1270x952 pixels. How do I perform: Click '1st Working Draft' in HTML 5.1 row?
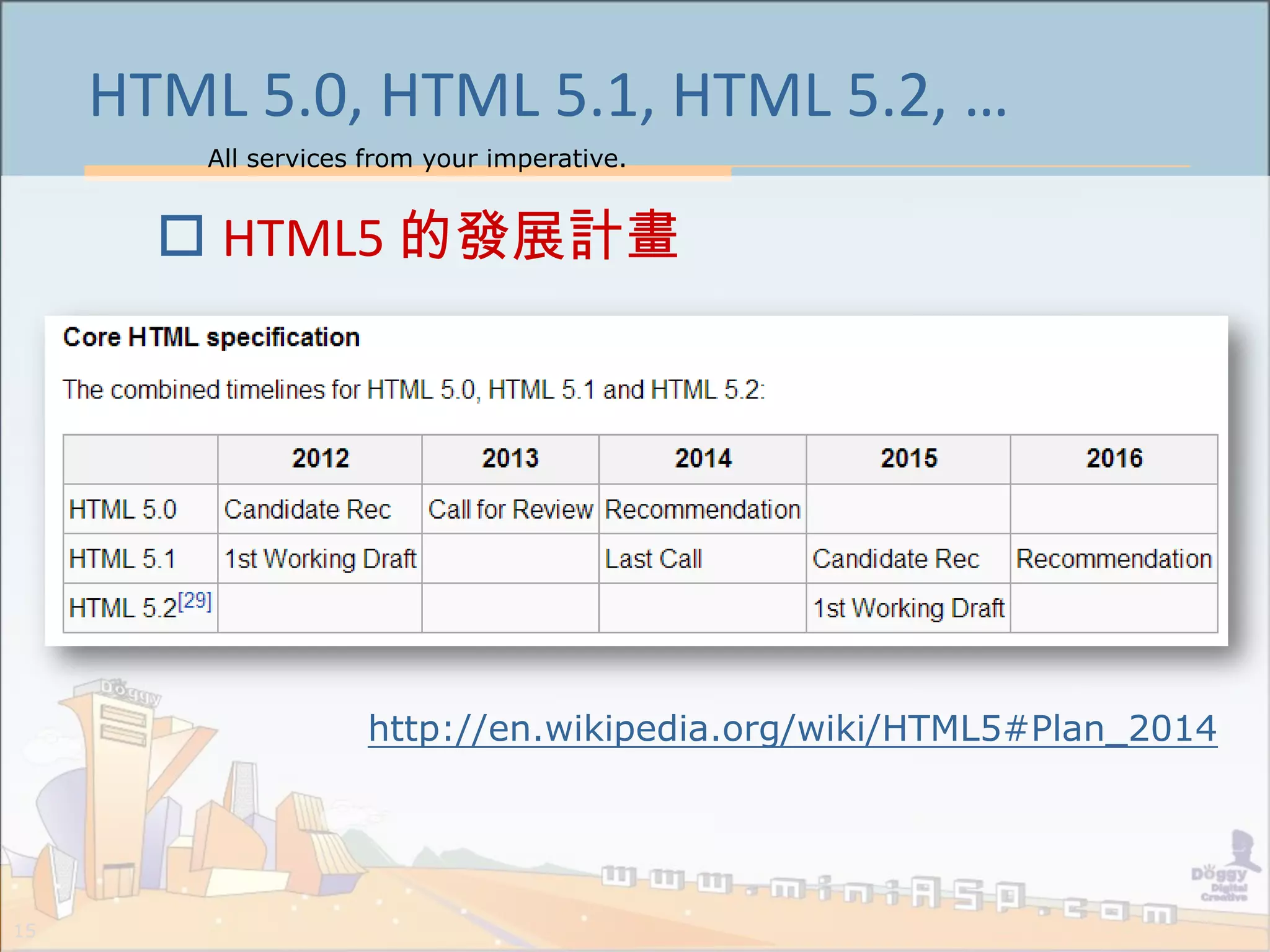point(320,559)
